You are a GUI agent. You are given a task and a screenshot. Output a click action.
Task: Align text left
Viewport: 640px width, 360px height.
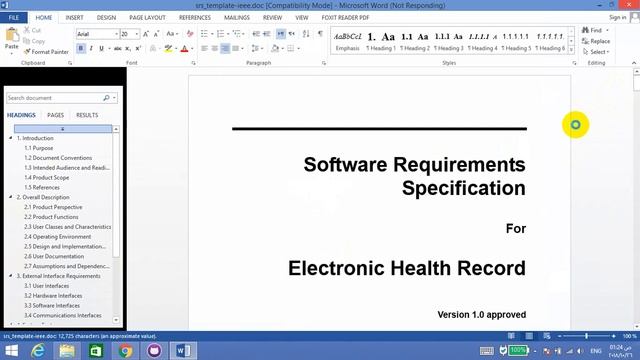coord(204,49)
